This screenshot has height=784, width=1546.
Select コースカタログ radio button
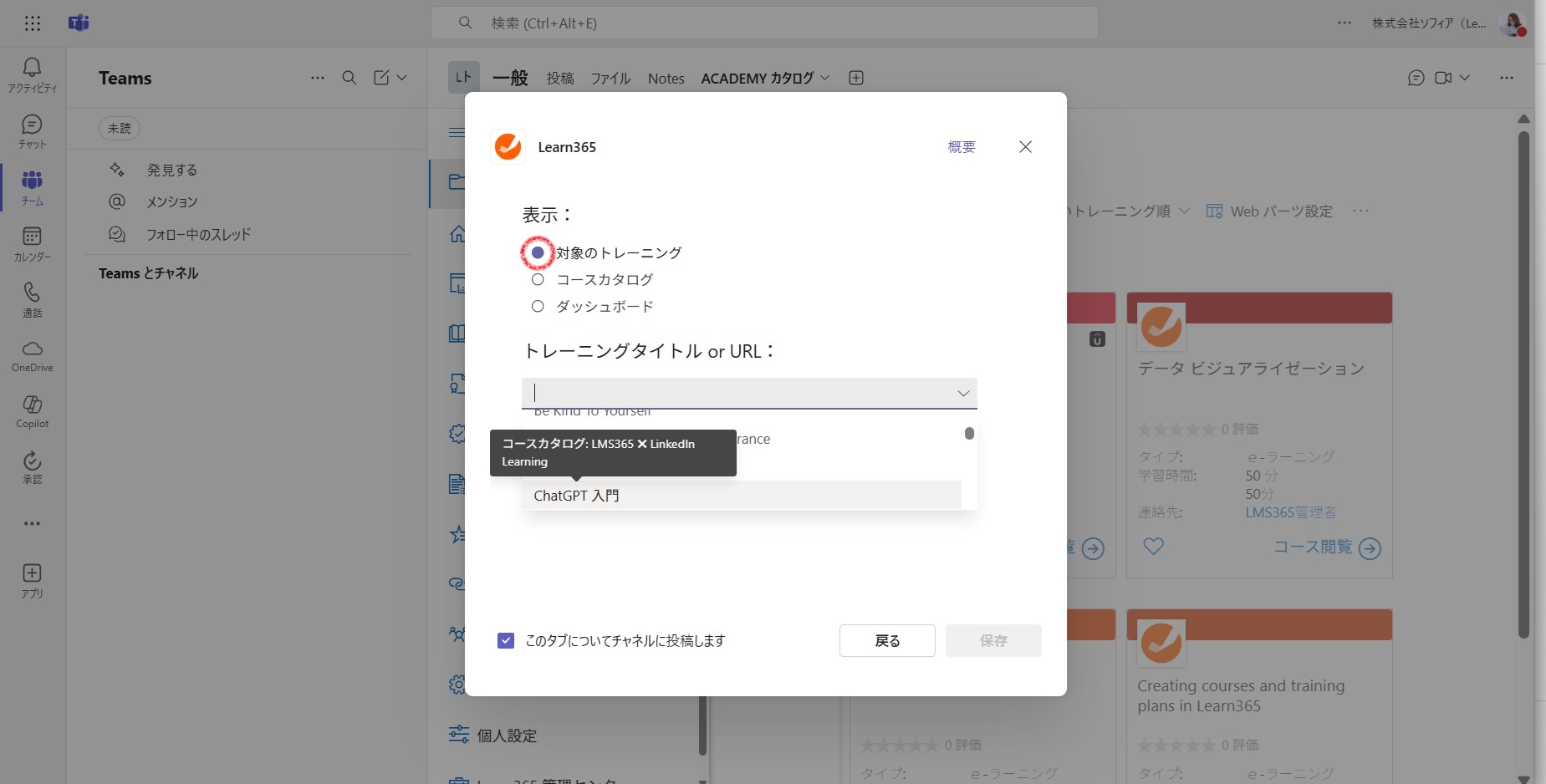click(538, 279)
